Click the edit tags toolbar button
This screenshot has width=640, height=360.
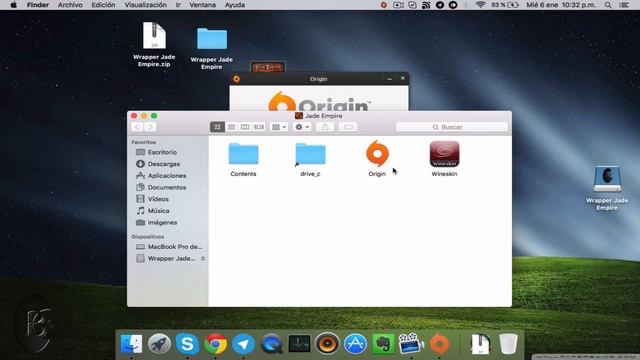coord(348,127)
